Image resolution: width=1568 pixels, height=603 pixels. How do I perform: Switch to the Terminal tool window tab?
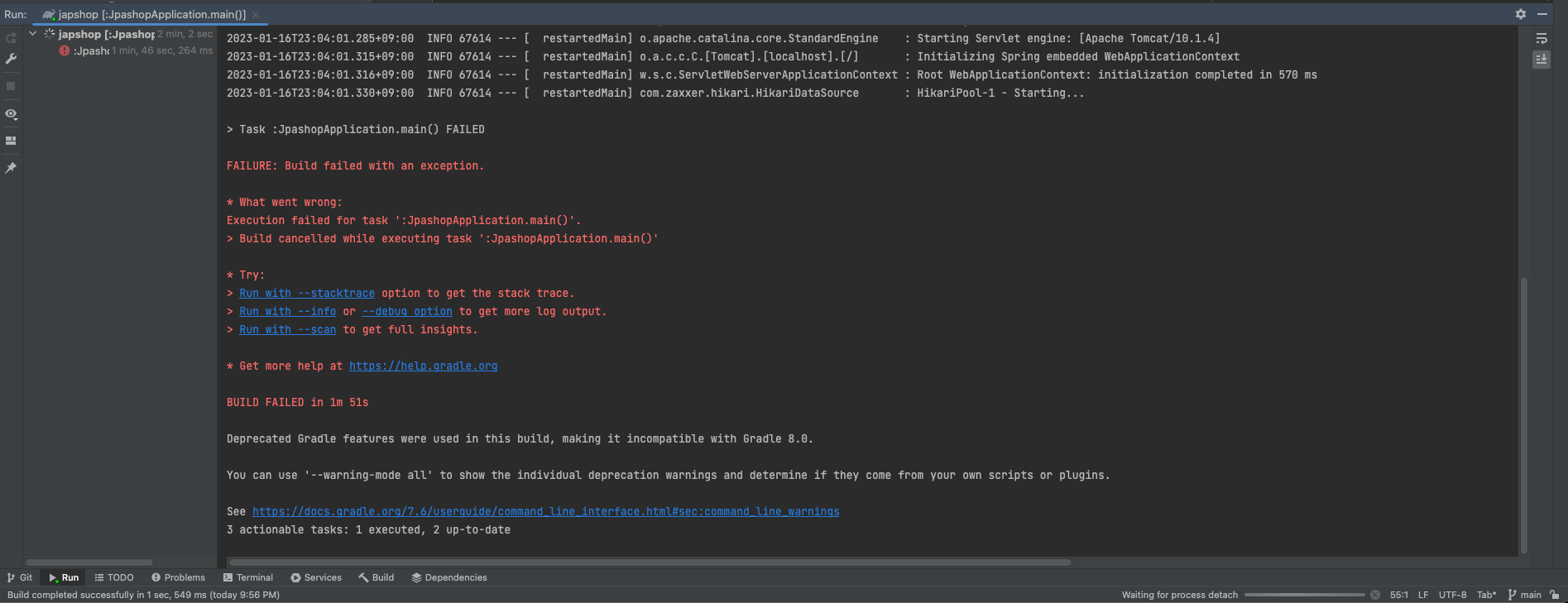point(248,577)
